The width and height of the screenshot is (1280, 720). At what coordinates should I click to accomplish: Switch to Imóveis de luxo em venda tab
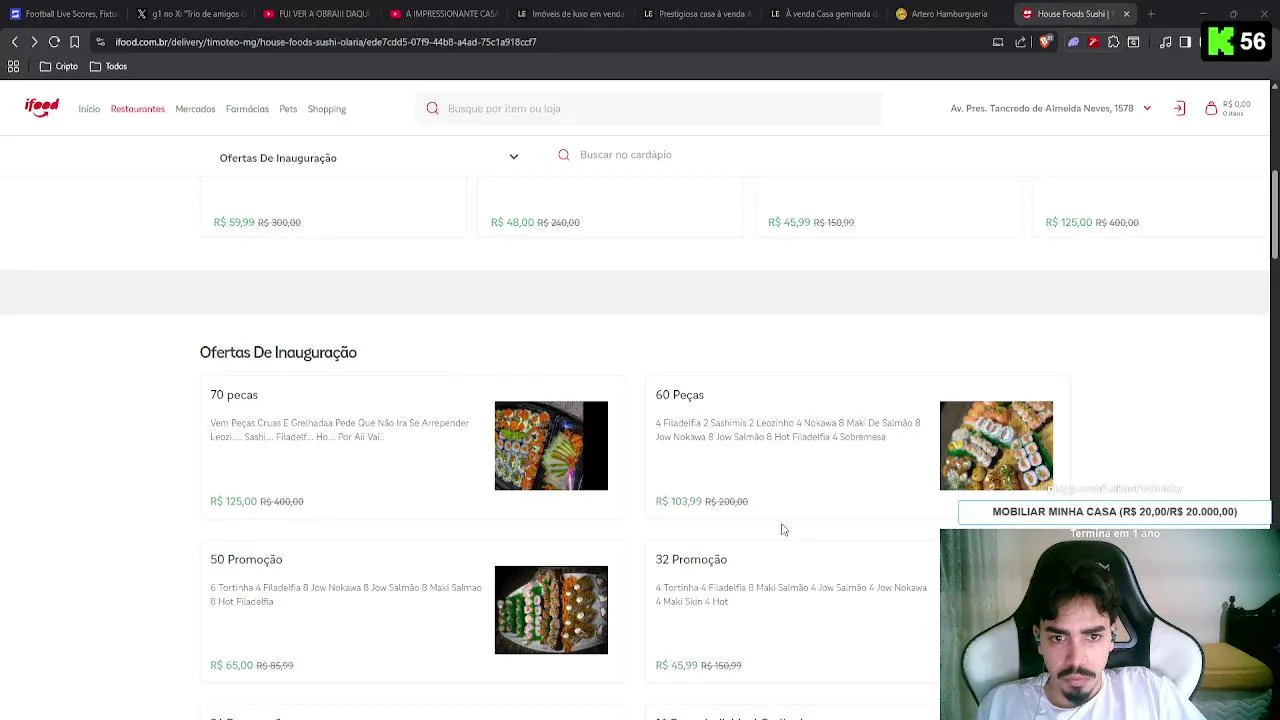point(570,14)
